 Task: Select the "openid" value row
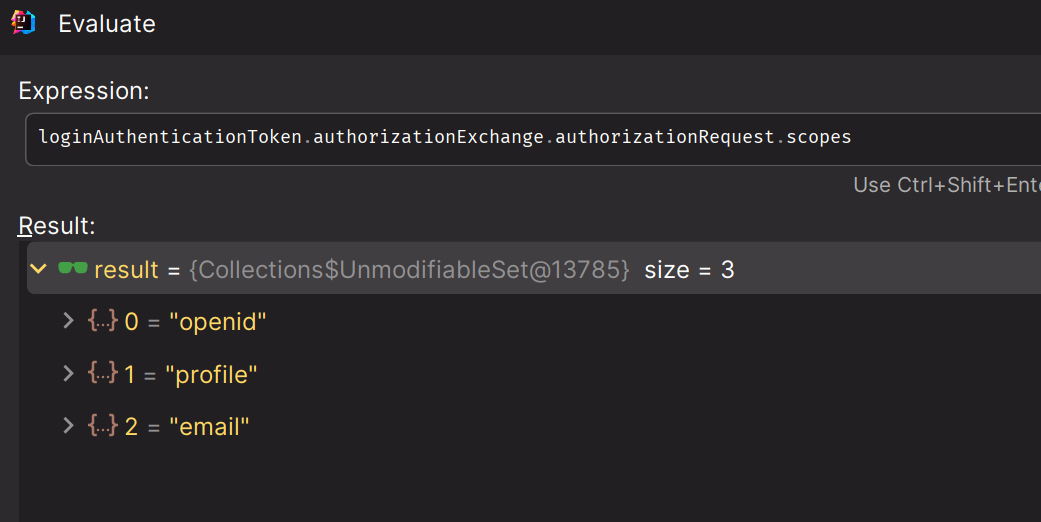click(218, 322)
